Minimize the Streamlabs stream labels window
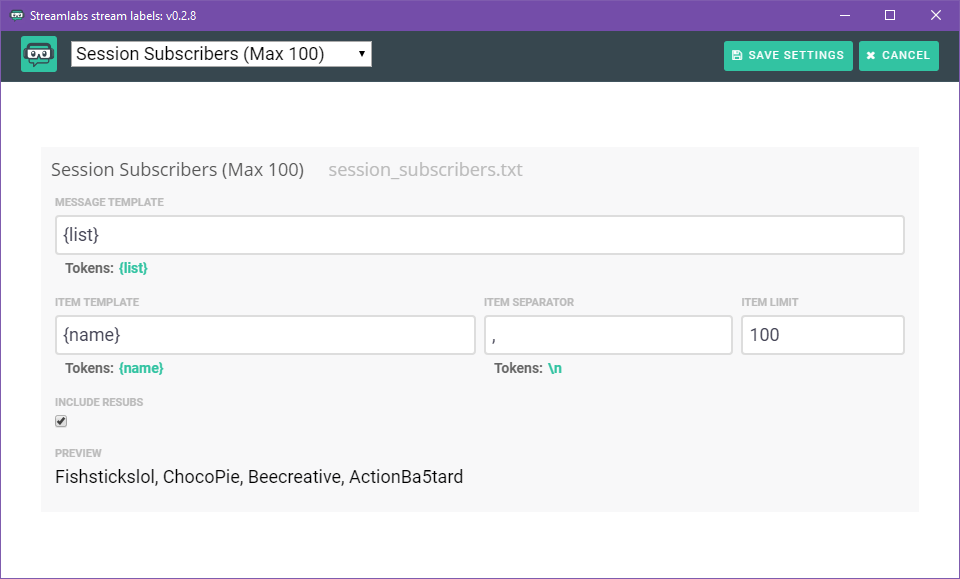 845,15
